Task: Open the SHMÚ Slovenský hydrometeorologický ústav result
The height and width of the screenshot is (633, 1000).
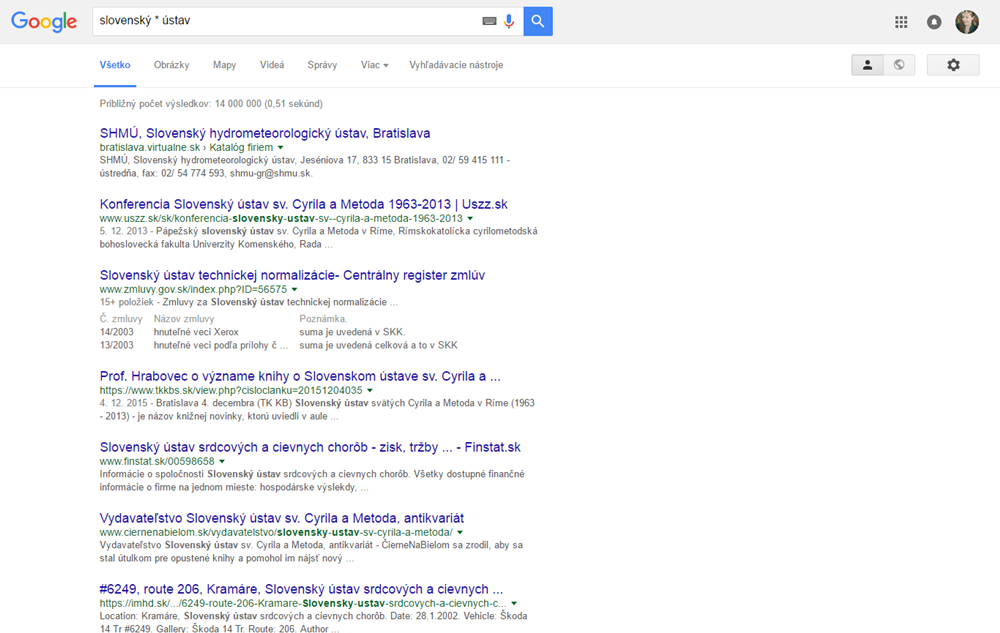Action: (x=265, y=133)
